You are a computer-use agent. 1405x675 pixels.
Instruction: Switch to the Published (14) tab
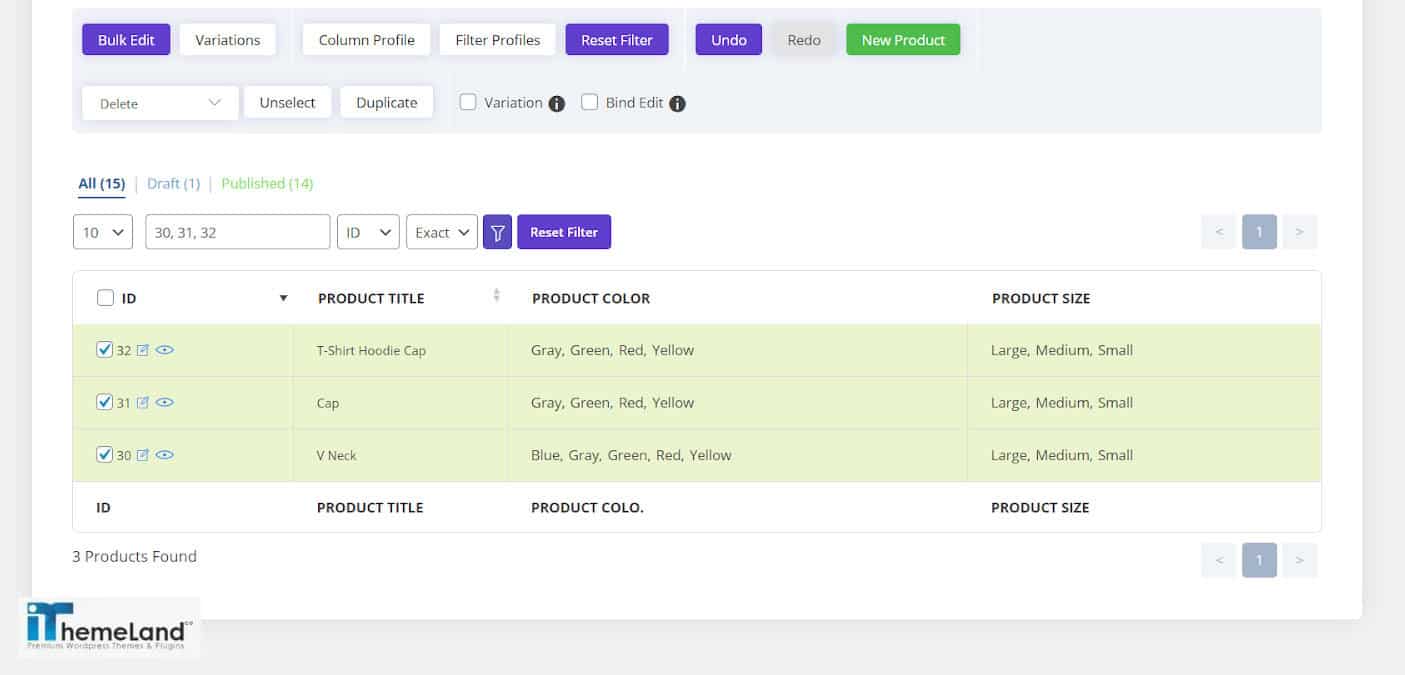click(x=267, y=184)
